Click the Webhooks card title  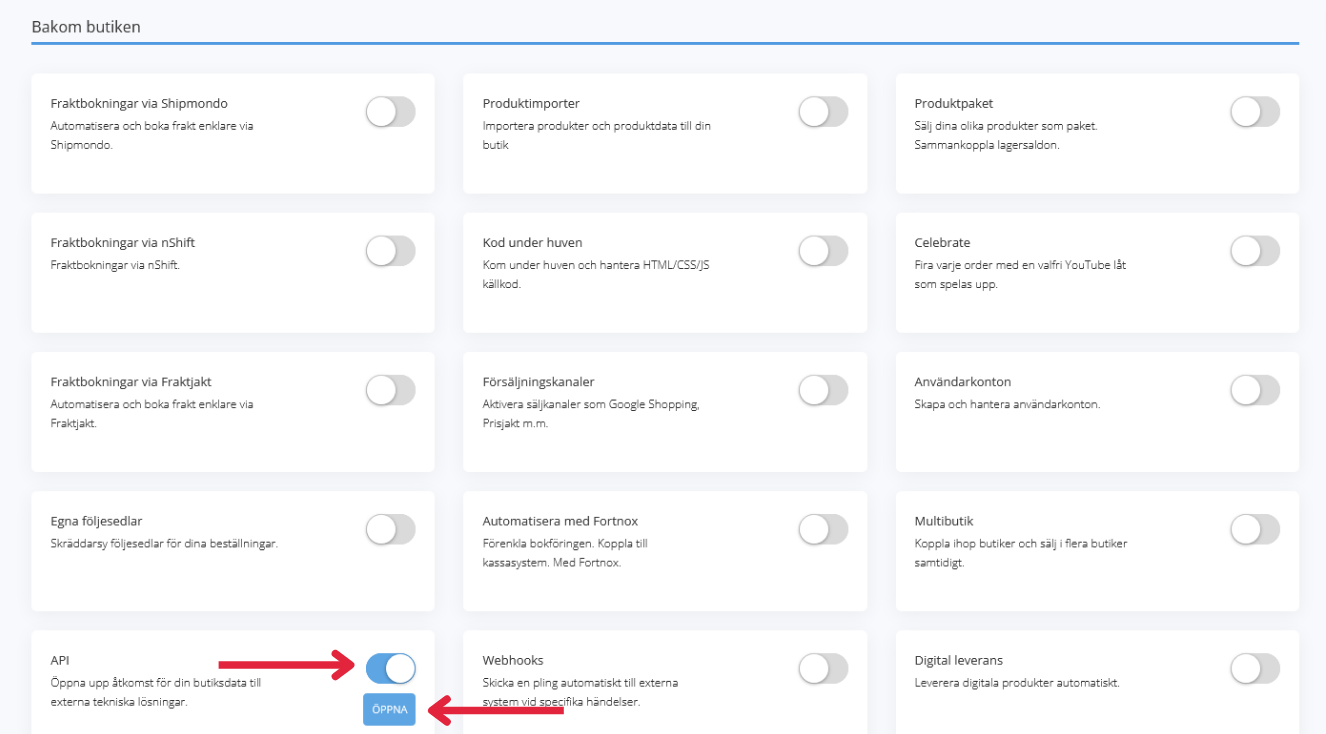(x=513, y=660)
